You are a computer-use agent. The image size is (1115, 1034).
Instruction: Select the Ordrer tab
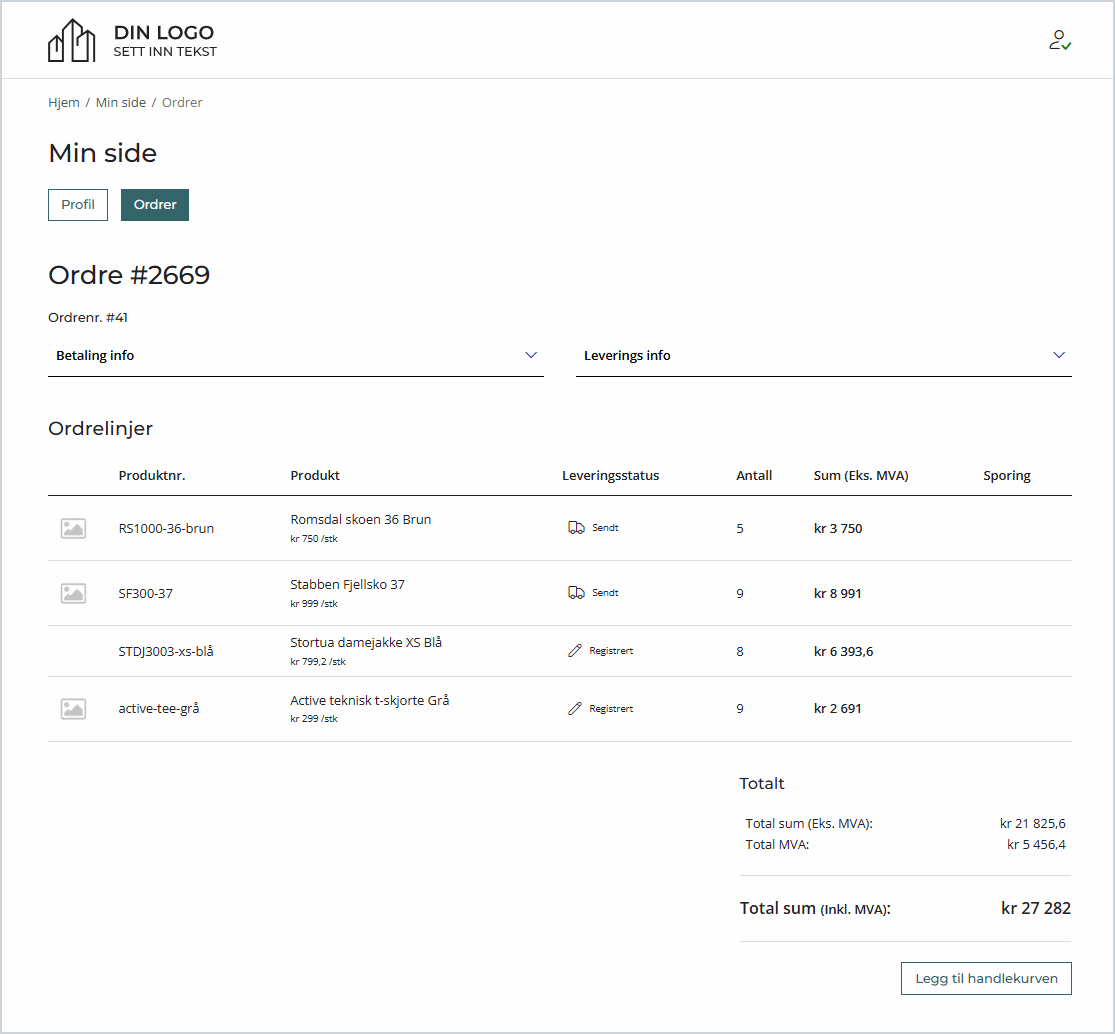tap(155, 205)
